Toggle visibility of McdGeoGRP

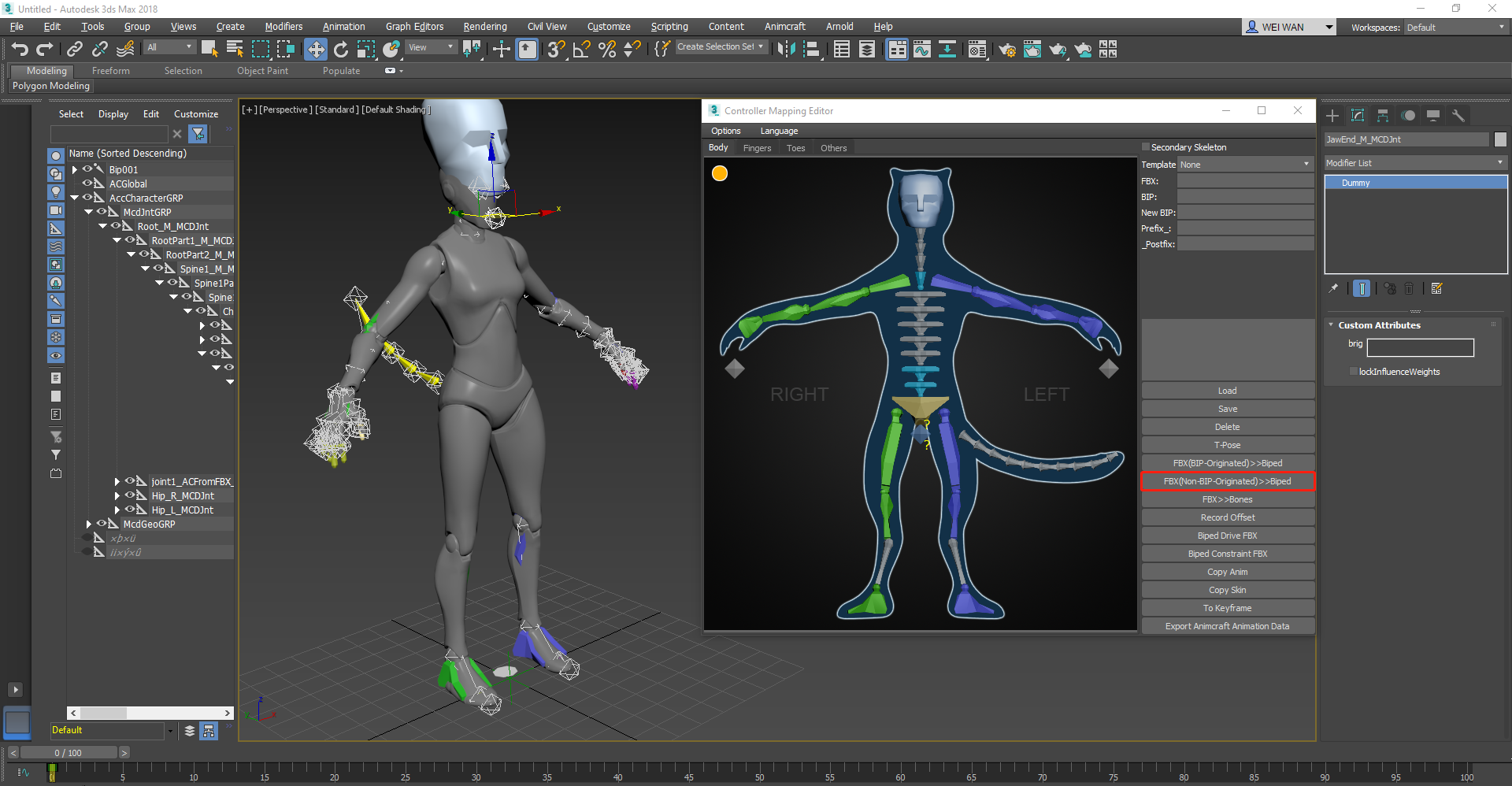click(x=101, y=523)
